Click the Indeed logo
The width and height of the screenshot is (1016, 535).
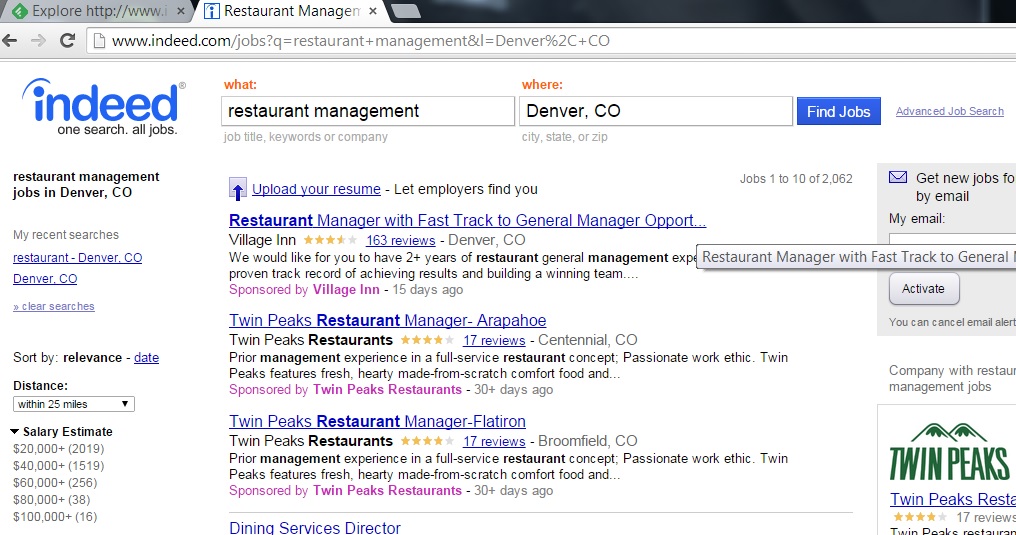(104, 107)
